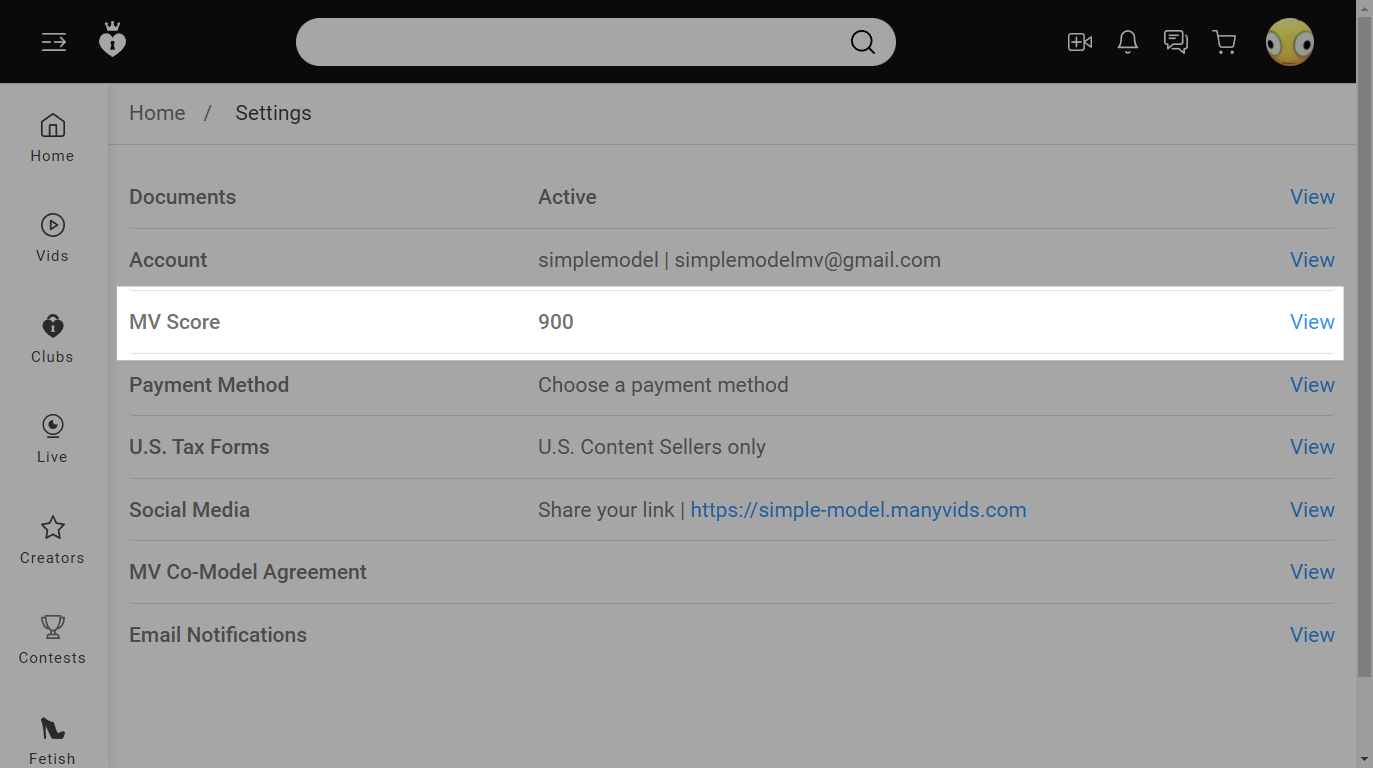1373x768 pixels.
Task: Click View link for Payment Method
Action: pos(1312,385)
